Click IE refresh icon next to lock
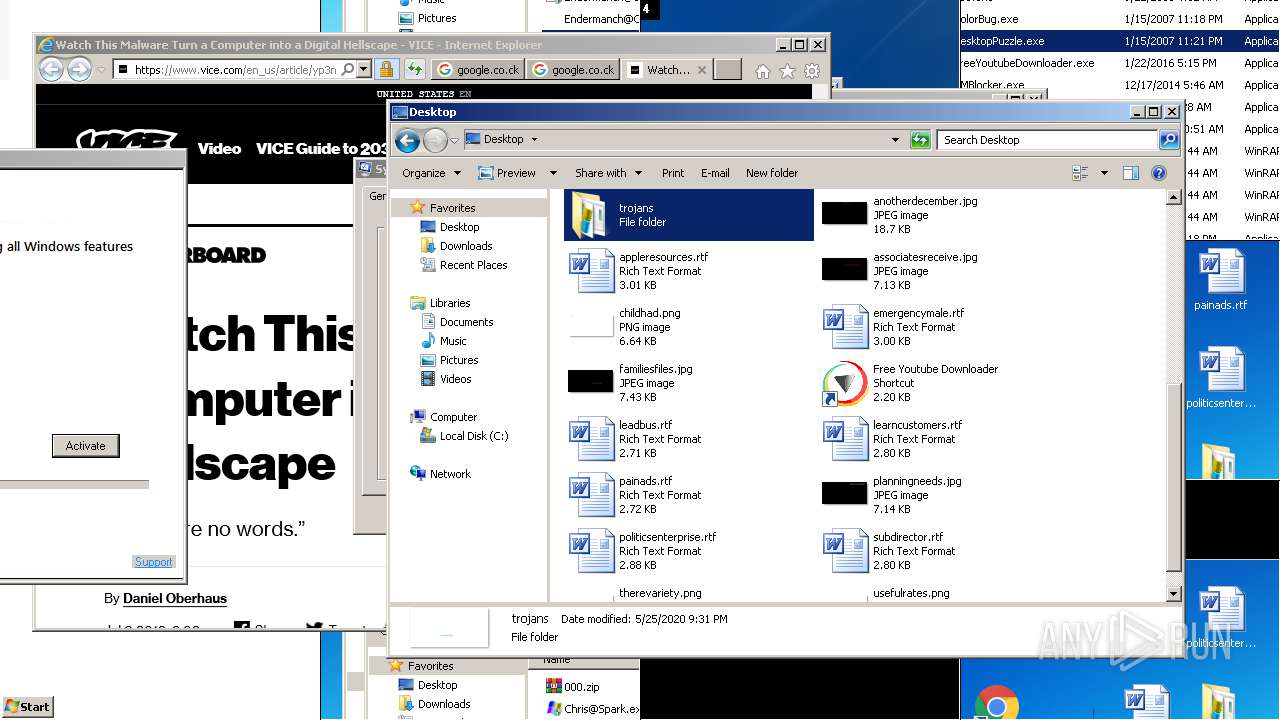Viewport: 1280px width, 720px height. point(414,70)
